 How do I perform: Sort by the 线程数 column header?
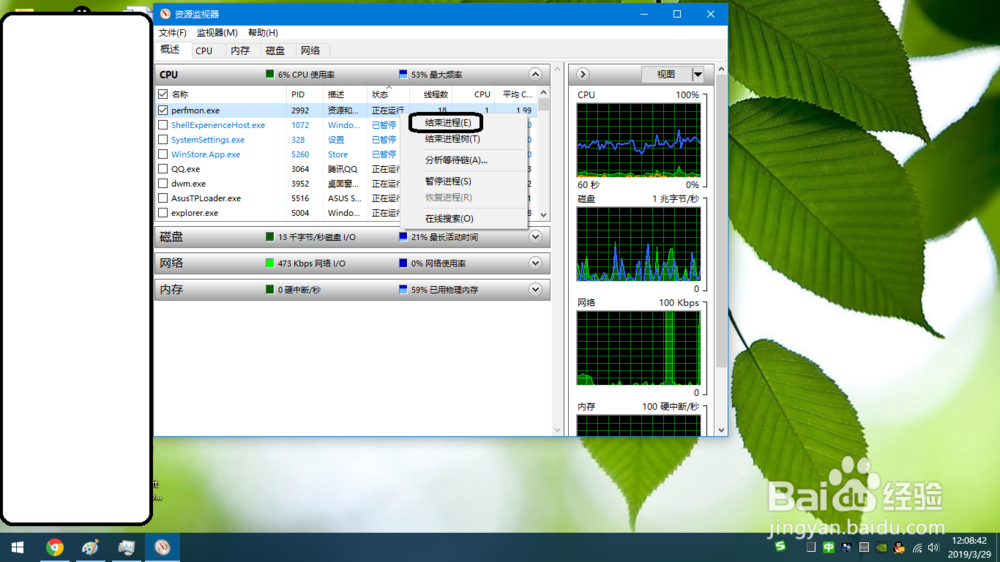[434, 94]
